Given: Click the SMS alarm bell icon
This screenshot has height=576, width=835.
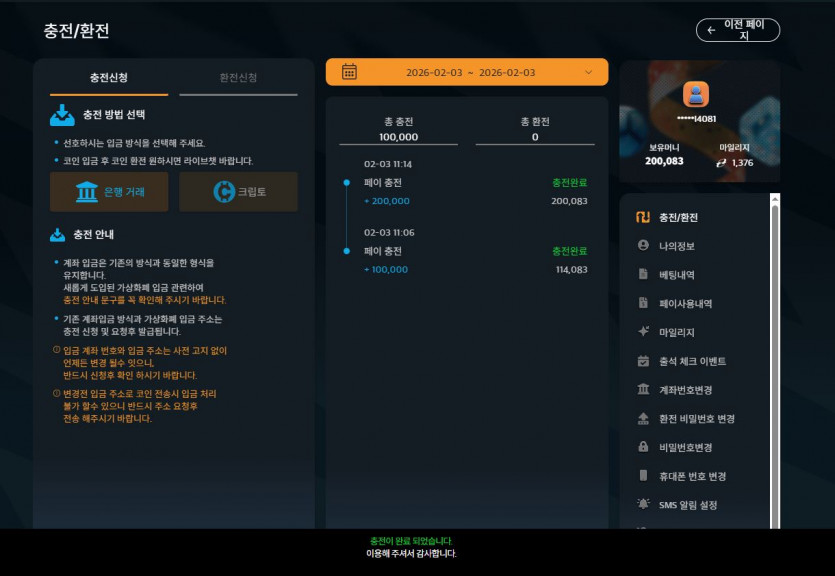Looking at the screenshot, I should (643, 504).
